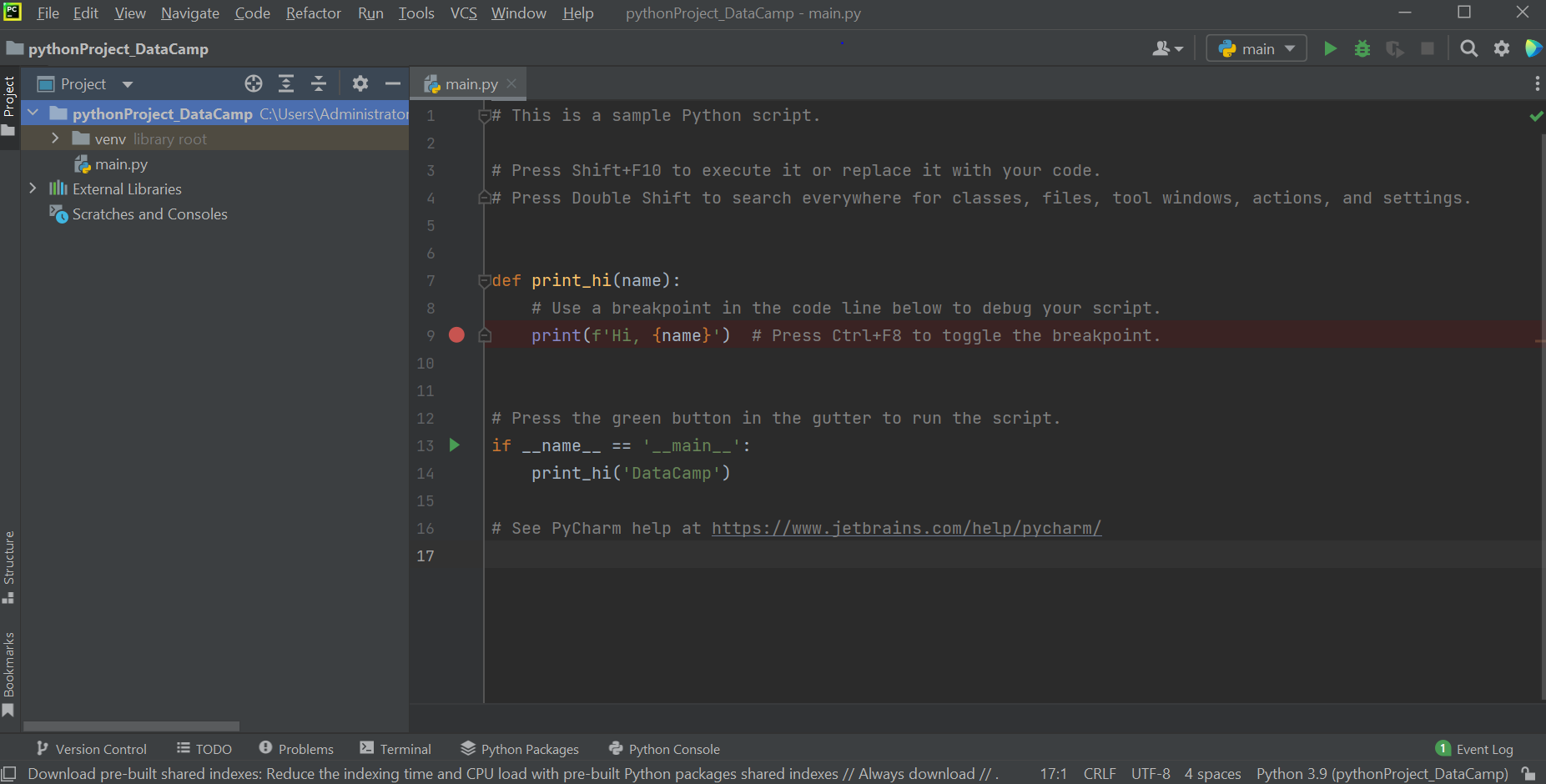
Task: Toggle the breakpoint on line 9
Action: pos(456,334)
